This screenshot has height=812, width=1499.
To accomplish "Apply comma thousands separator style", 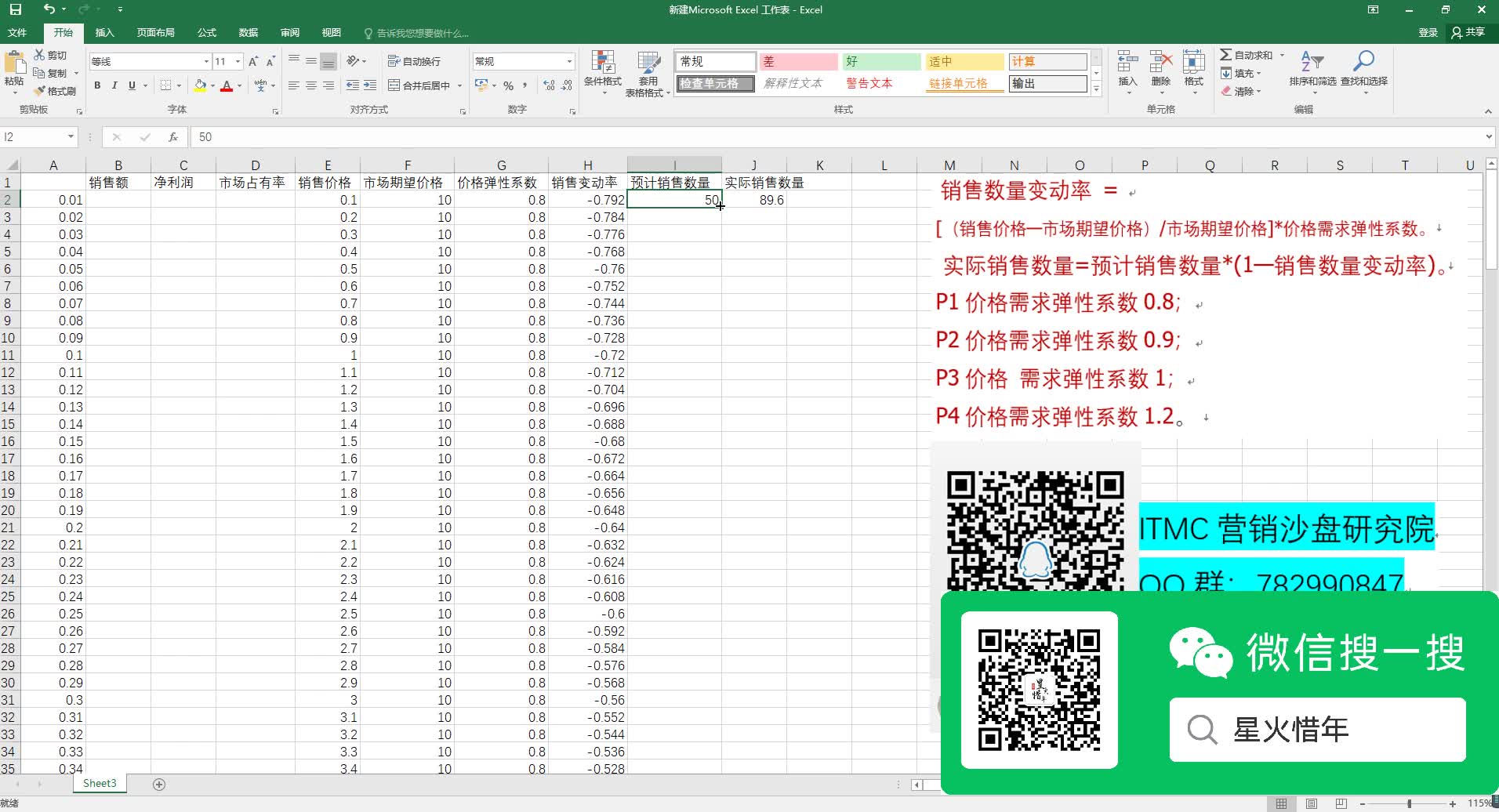I will [524, 85].
